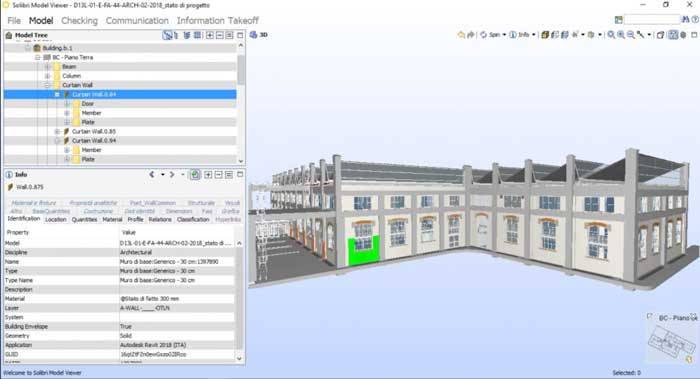This screenshot has height=379, width=700.
Task: Click Expand All icon in Model Tree header
Action: point(209,35)
